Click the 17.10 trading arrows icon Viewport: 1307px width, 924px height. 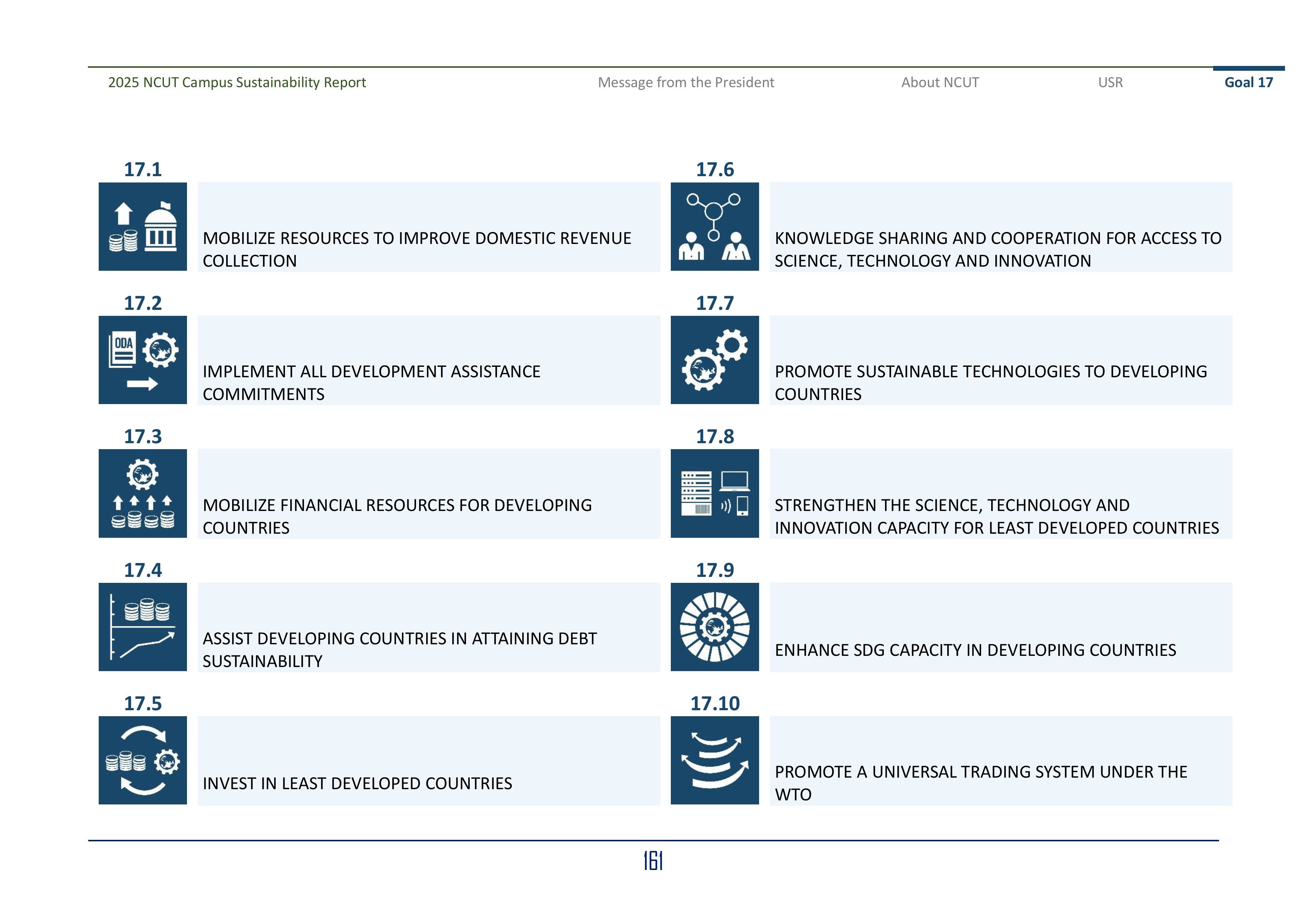pos(714,760)
